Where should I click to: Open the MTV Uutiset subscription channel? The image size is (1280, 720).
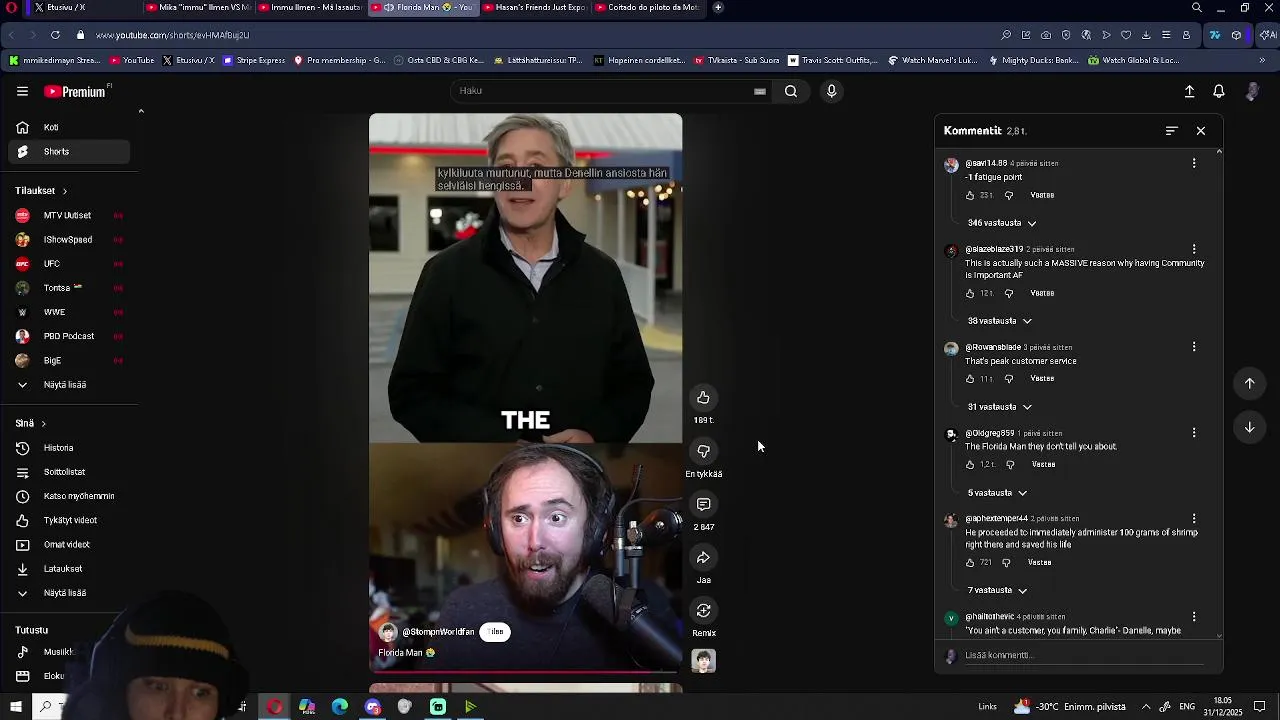point(69,216)
